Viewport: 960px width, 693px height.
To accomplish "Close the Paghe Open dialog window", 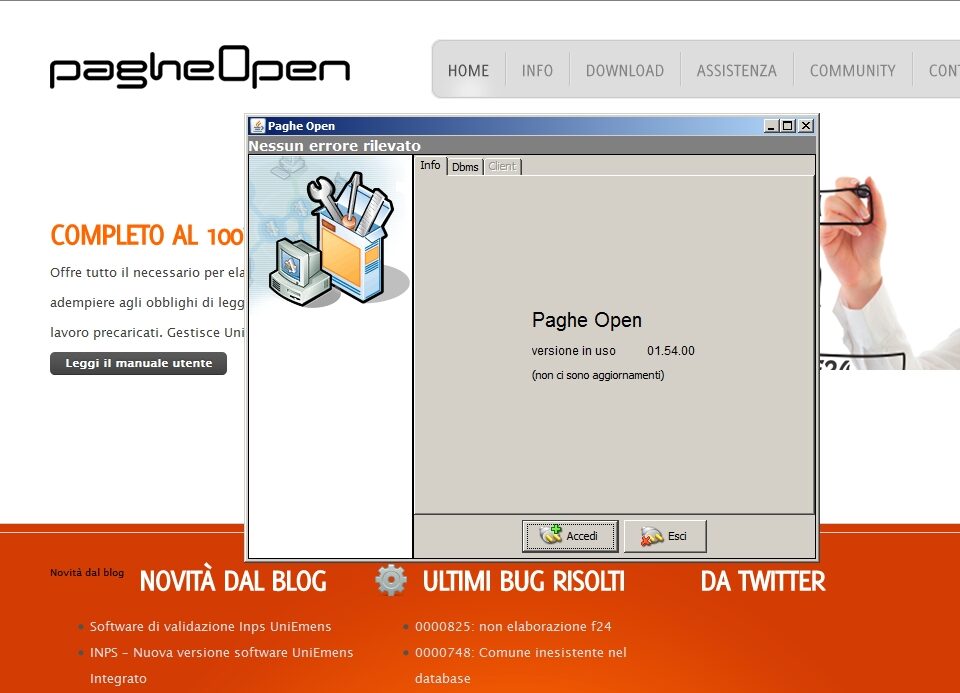I will [806, 126].
